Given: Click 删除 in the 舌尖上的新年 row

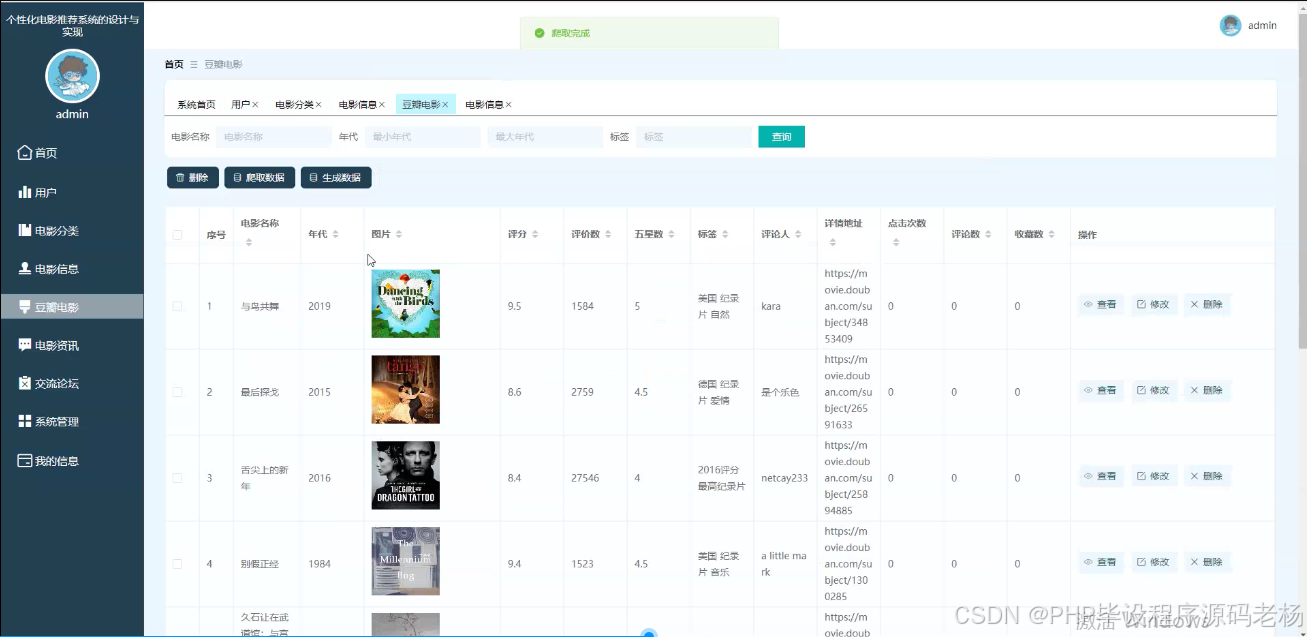Looking at the screenshot, I should click(x=1206, y=476).
